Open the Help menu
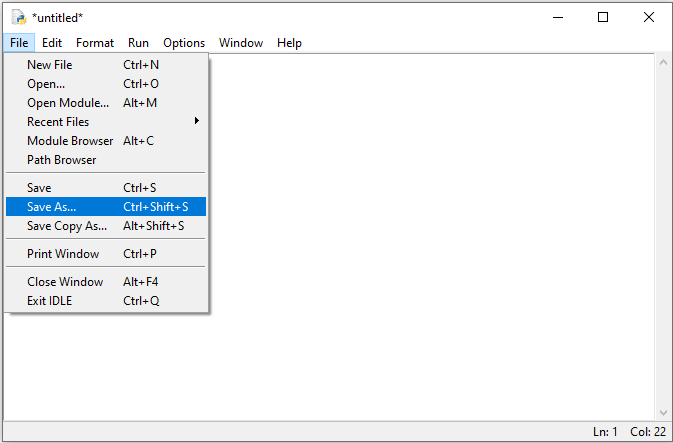The height and width of the screenshot is (443, 673). tap(289, 43)
